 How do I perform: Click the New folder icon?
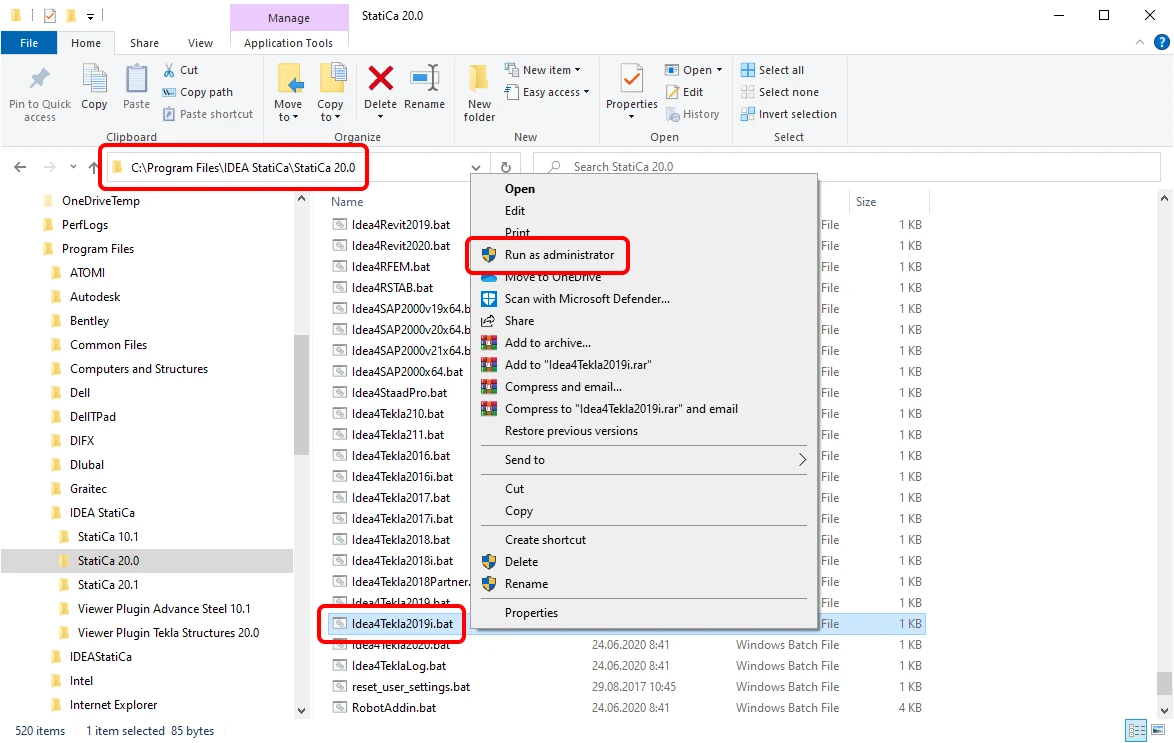click(x=479, y=79)
